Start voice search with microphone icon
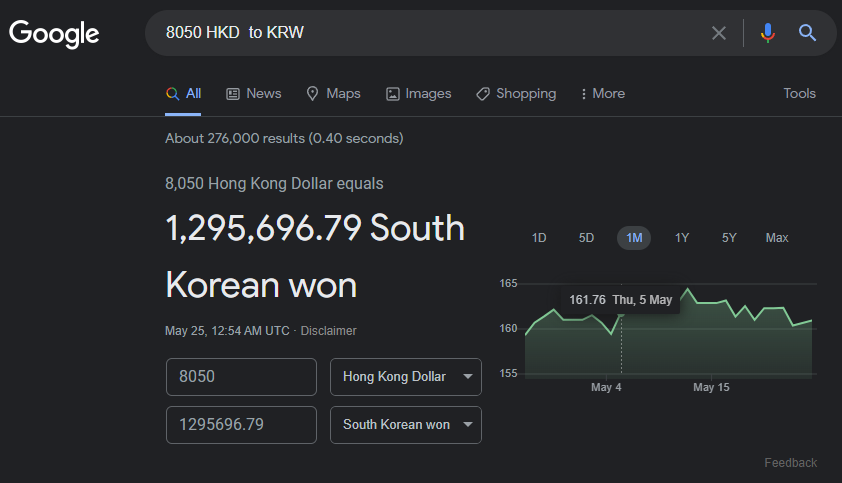 767,33
